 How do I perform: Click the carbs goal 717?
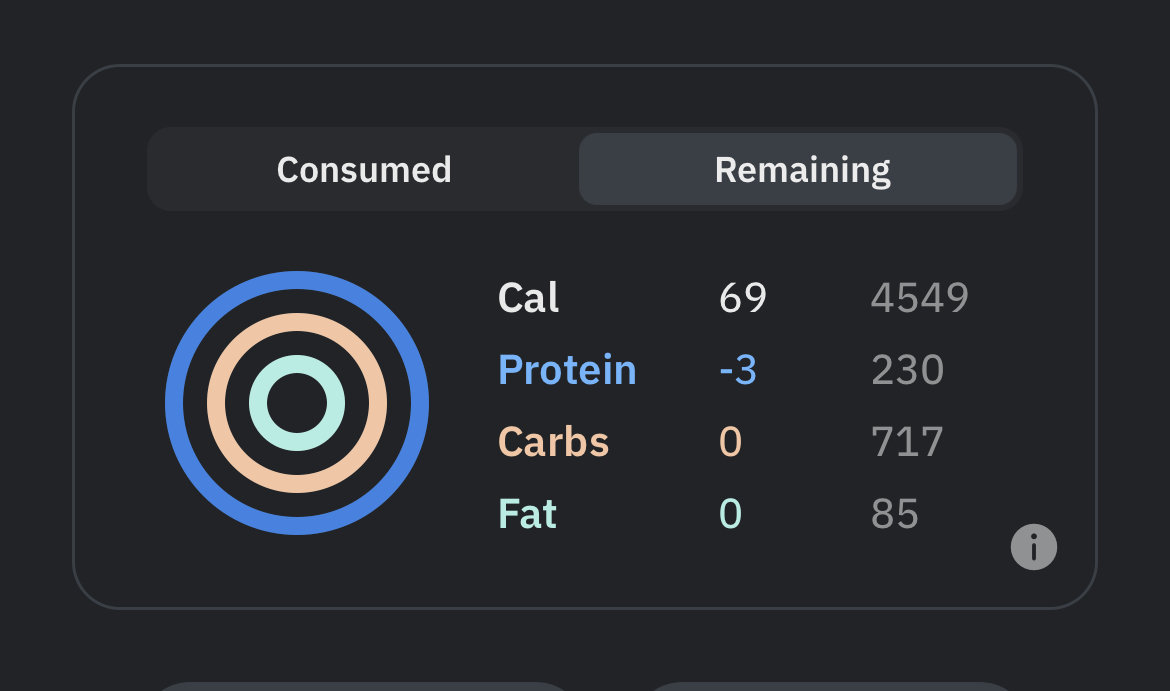click(x=907, y=442)
